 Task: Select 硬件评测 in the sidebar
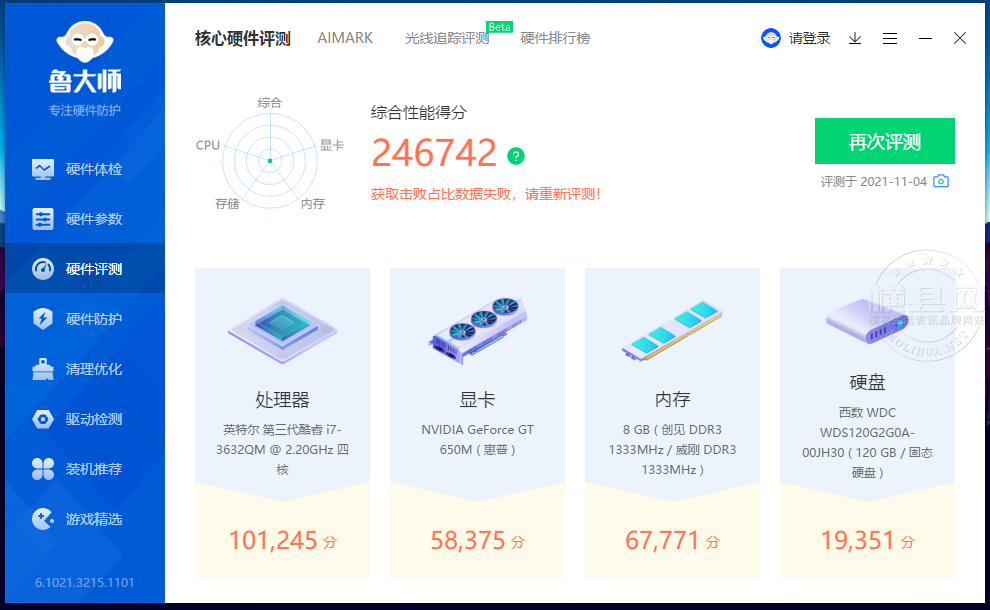(85, 269)
